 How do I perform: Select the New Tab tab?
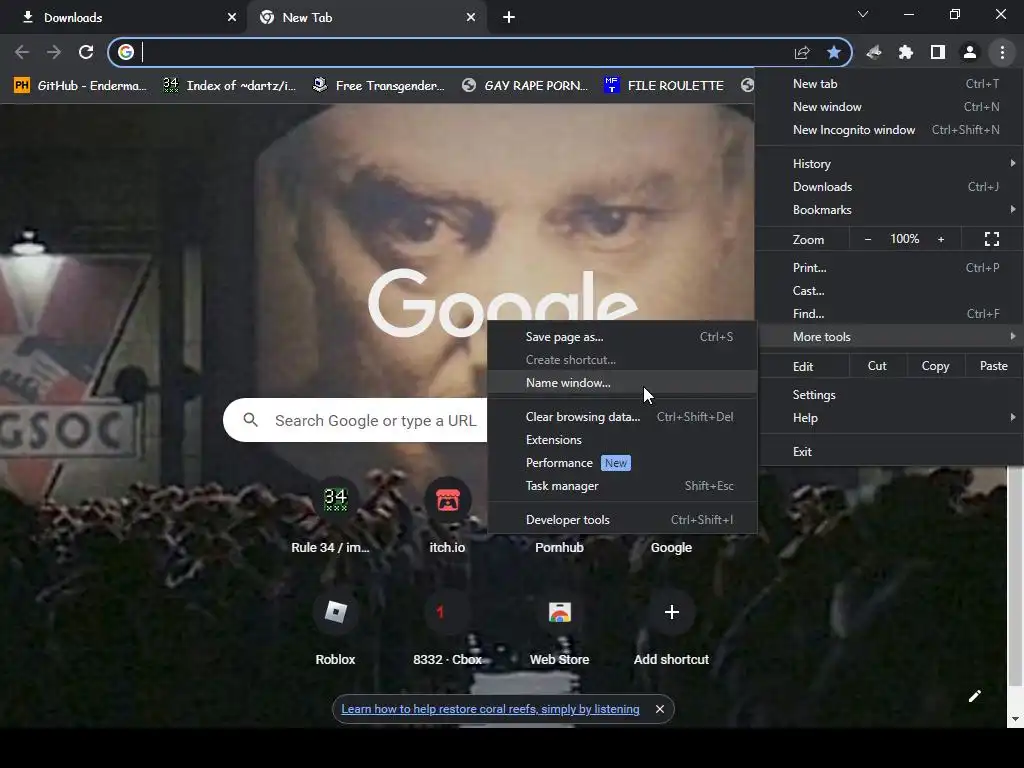coord(367,18)
